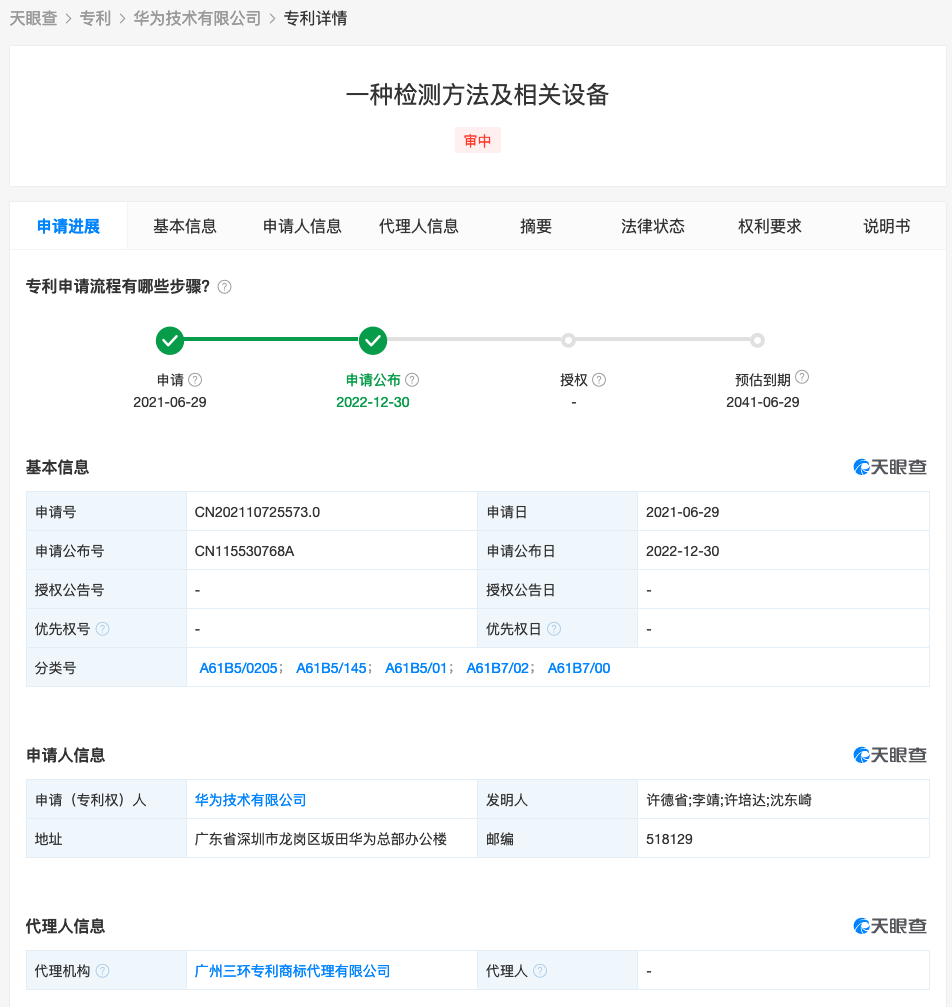
Task: Click the 申请公布 step help icon
Action: click(x=413, y=379)
